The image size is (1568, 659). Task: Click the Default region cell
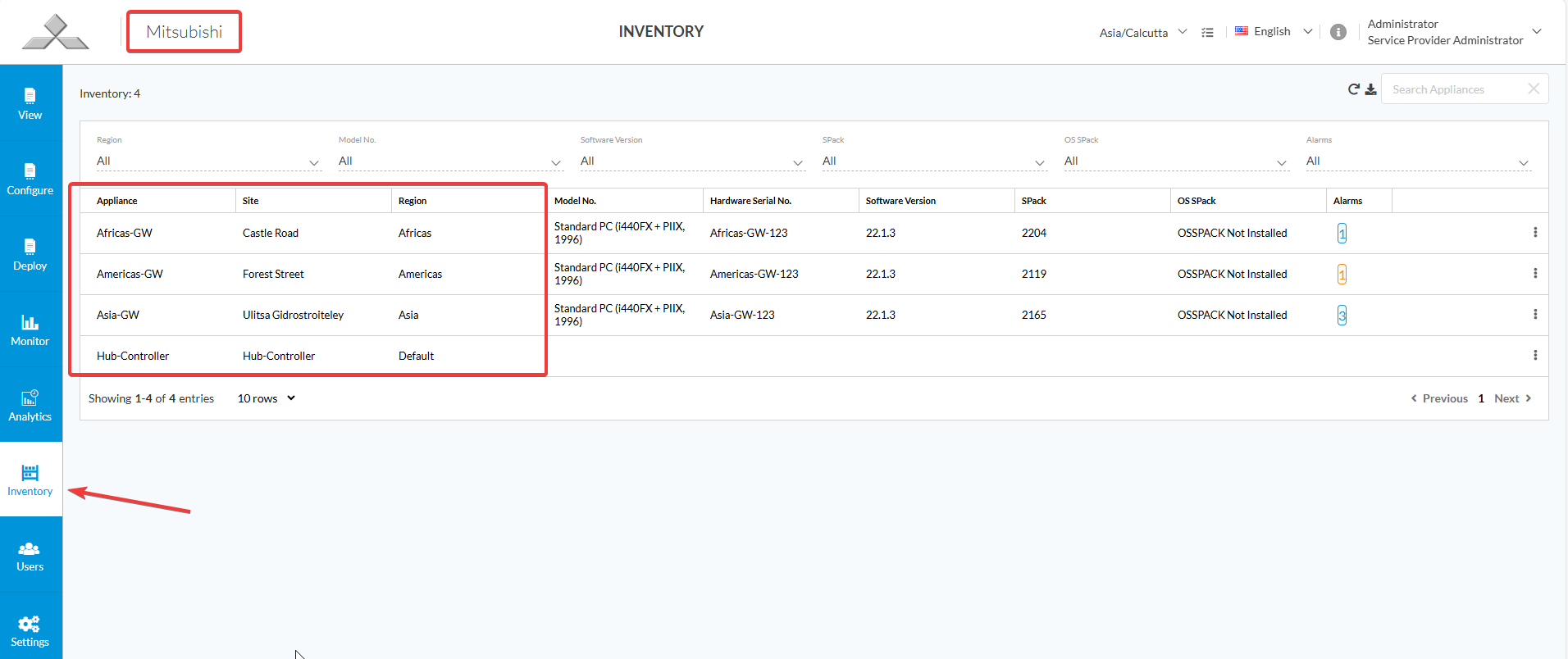click(x=417, y=356)
